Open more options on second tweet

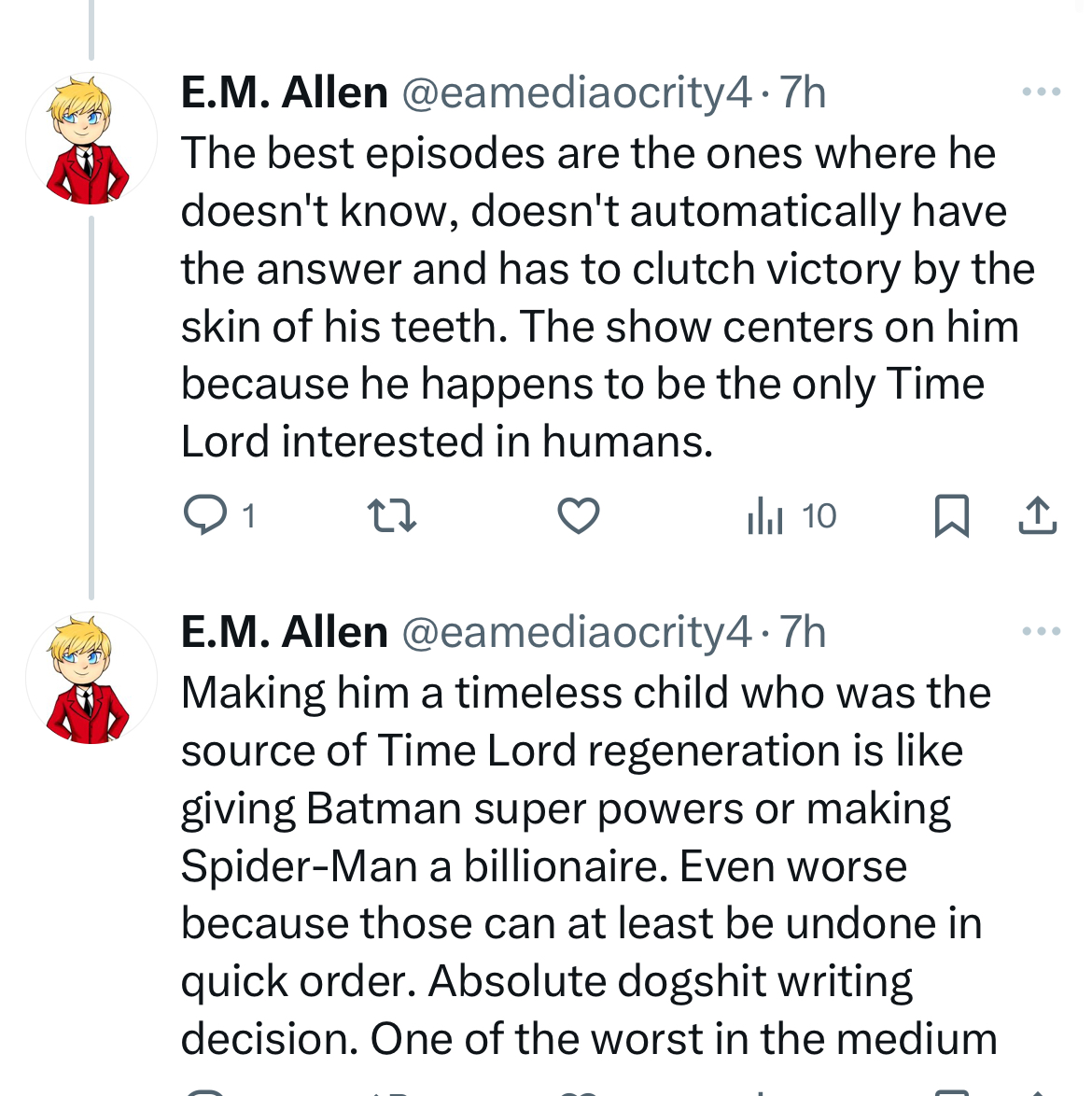point(1041,630)
